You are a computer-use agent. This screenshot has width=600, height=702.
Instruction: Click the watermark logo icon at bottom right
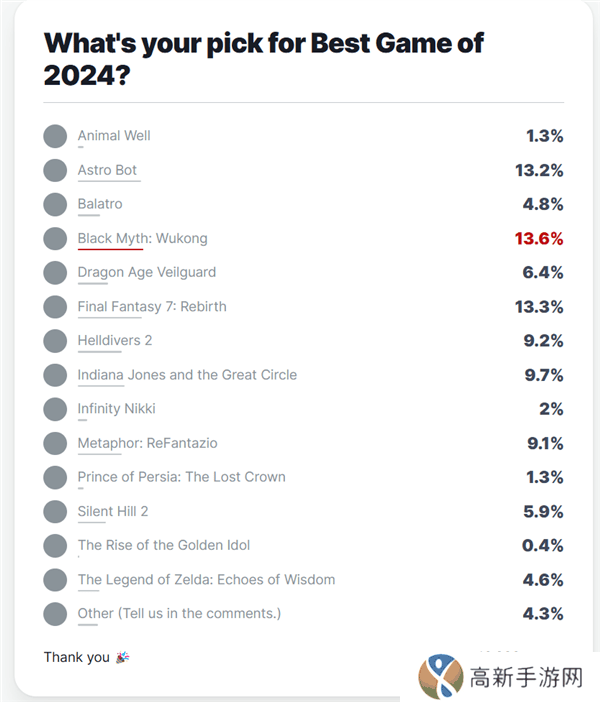(x=440, y=677)
